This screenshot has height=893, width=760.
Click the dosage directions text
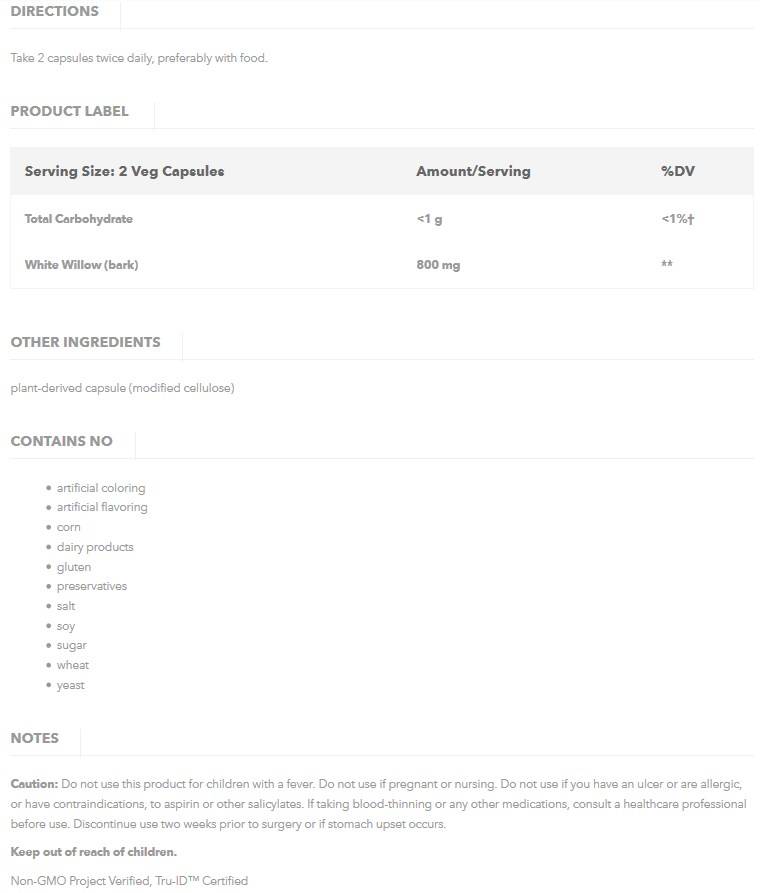(139, 58)
